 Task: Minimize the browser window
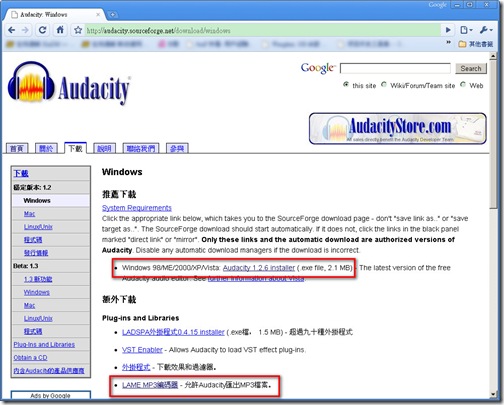click(x=457, y=5)
